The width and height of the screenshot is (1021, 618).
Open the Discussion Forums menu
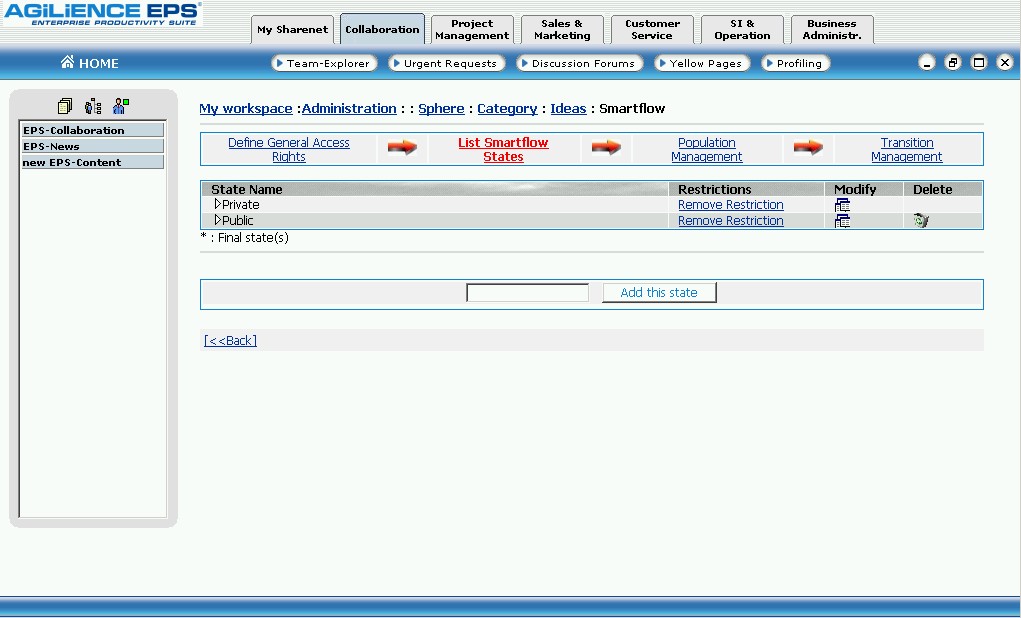pyautogui.click(x=580, y=63)
